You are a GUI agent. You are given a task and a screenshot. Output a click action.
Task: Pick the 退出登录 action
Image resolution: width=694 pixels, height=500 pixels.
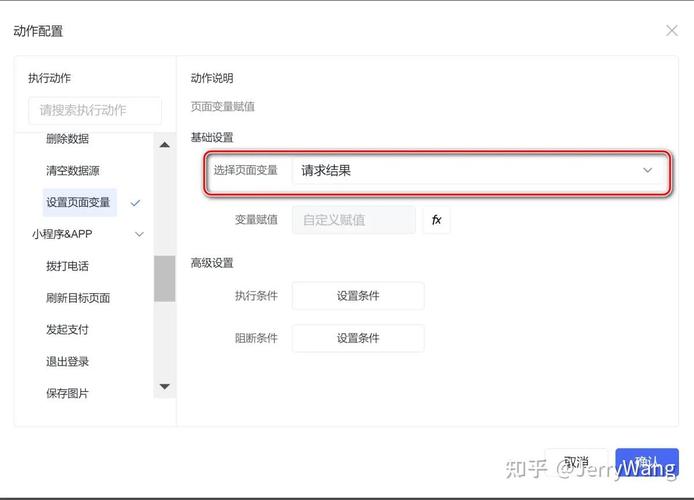[67, 362]
